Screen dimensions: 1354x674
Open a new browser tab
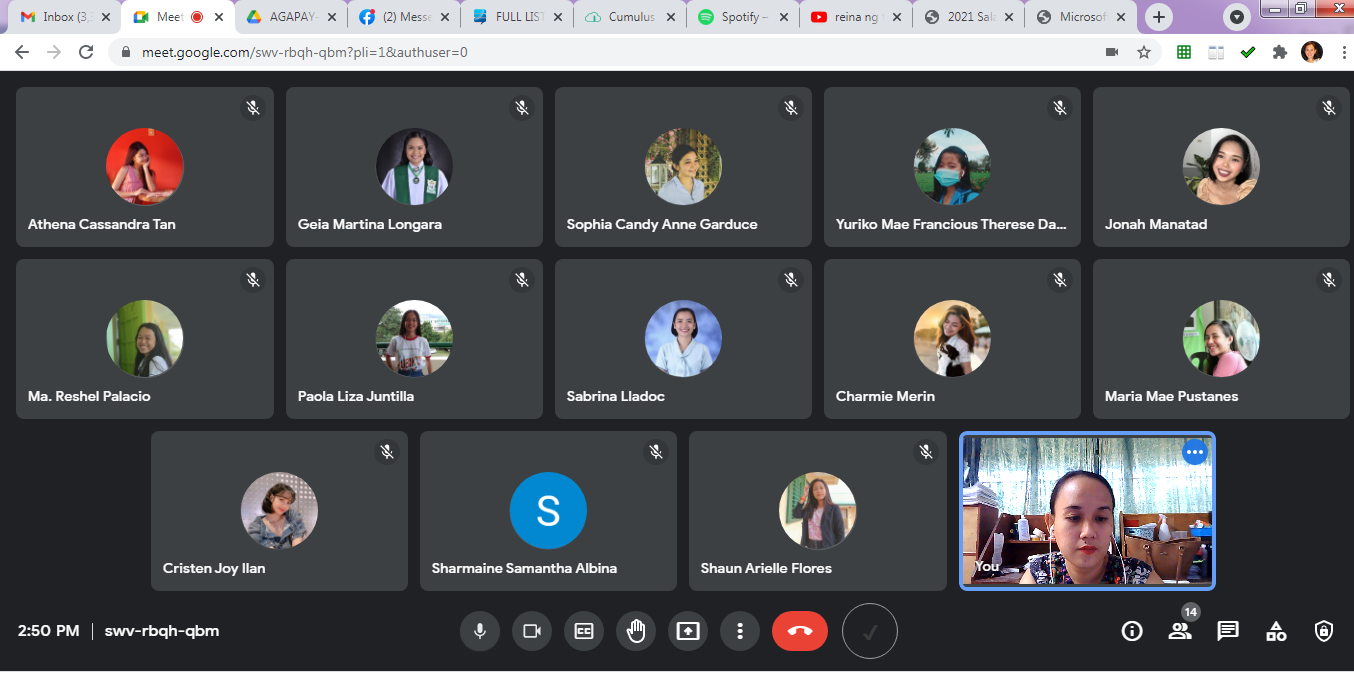pos(1159,17)
